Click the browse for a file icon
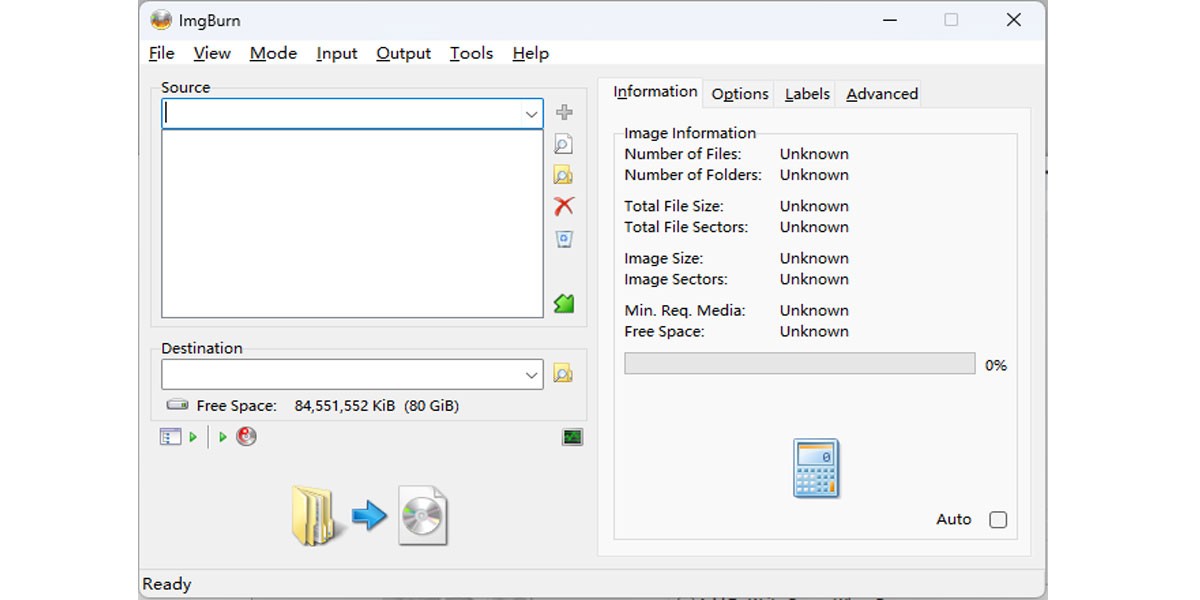Image resolution: width=1200 pixels, height=600 pixels. tap(564, 145)
